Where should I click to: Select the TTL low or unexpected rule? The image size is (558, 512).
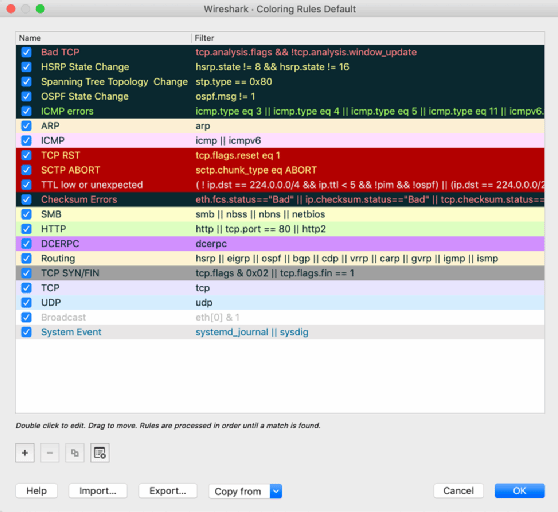click(92, 185)
